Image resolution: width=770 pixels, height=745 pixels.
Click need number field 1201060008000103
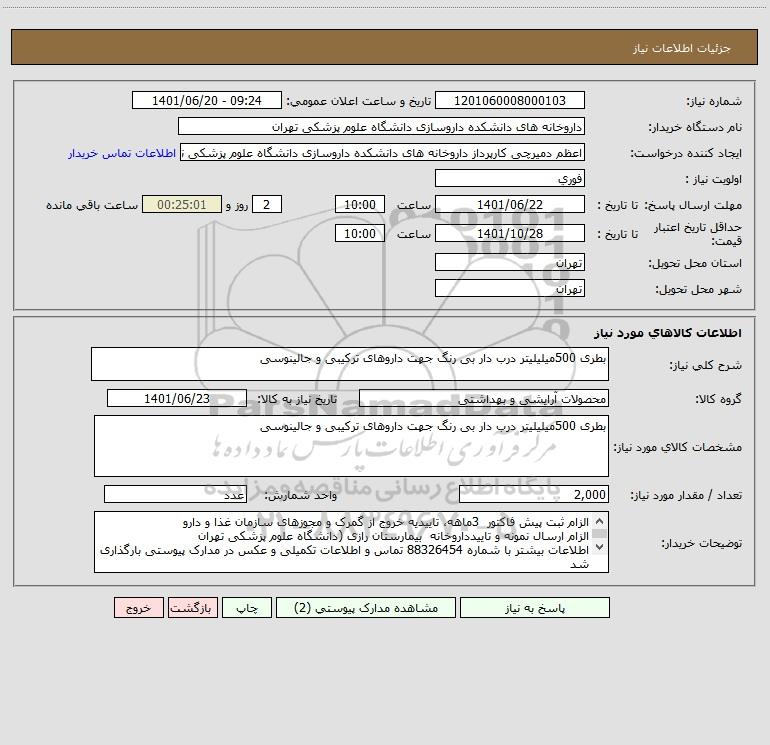click(x=510, y=100)
